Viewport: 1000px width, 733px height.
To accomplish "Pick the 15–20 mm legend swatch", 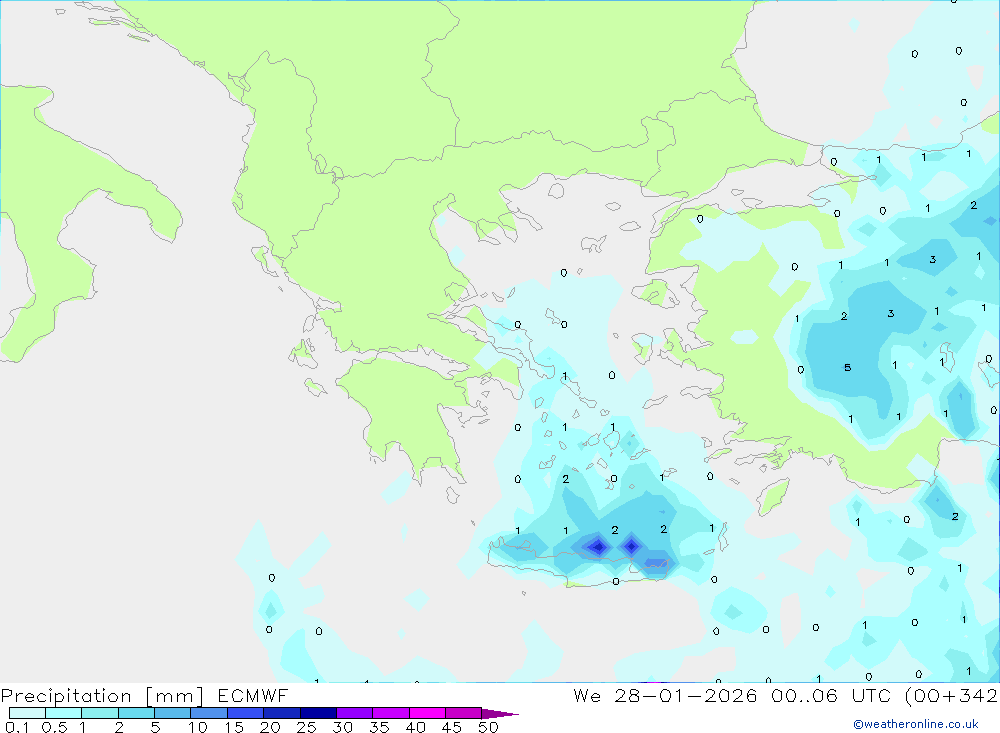I will tap(246, 713).
